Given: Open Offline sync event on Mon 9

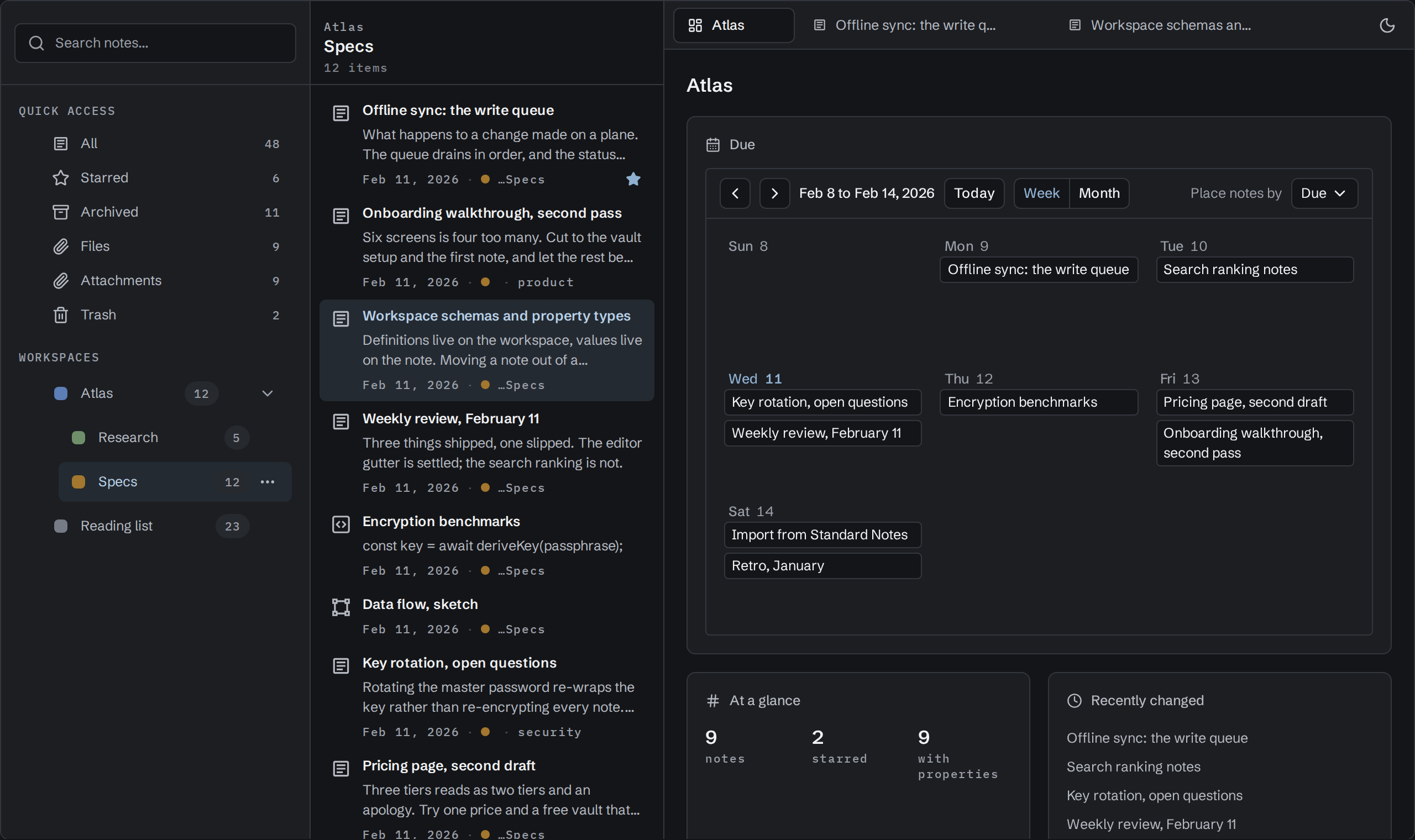Looking at the screenshot, I should [x=1038, y=270].
